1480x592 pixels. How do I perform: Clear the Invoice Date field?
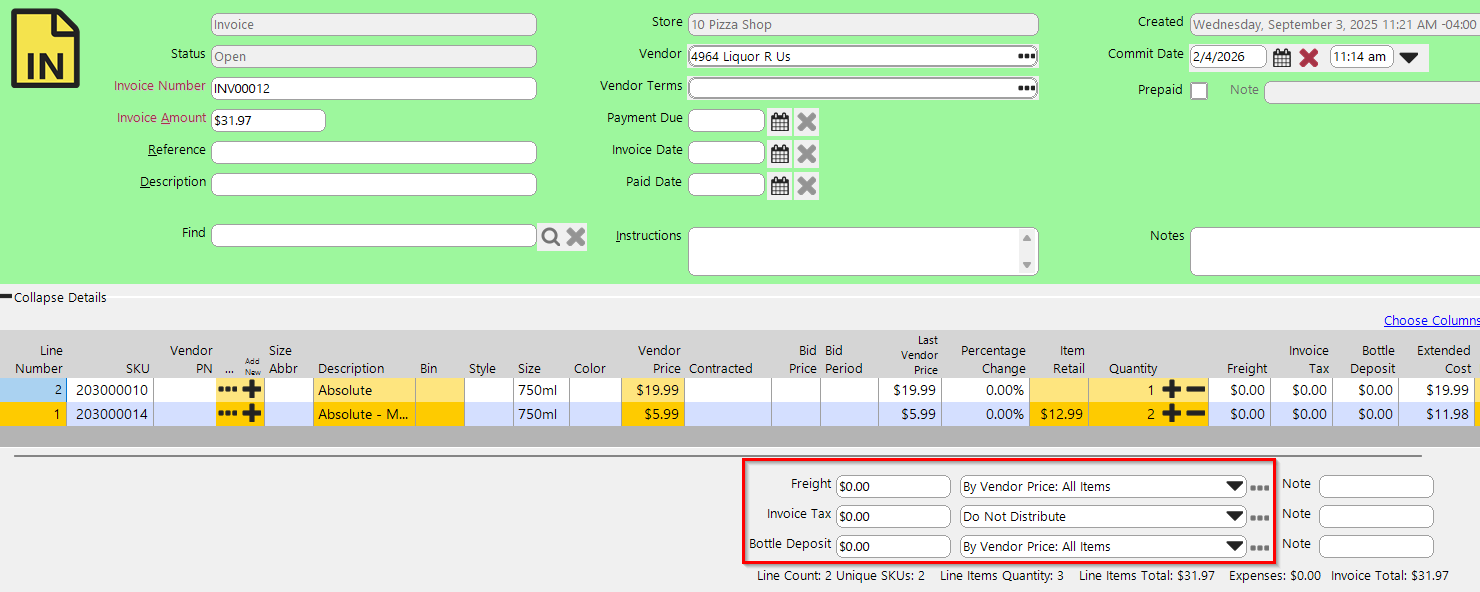pyautogui.click(x=806, y=154)
